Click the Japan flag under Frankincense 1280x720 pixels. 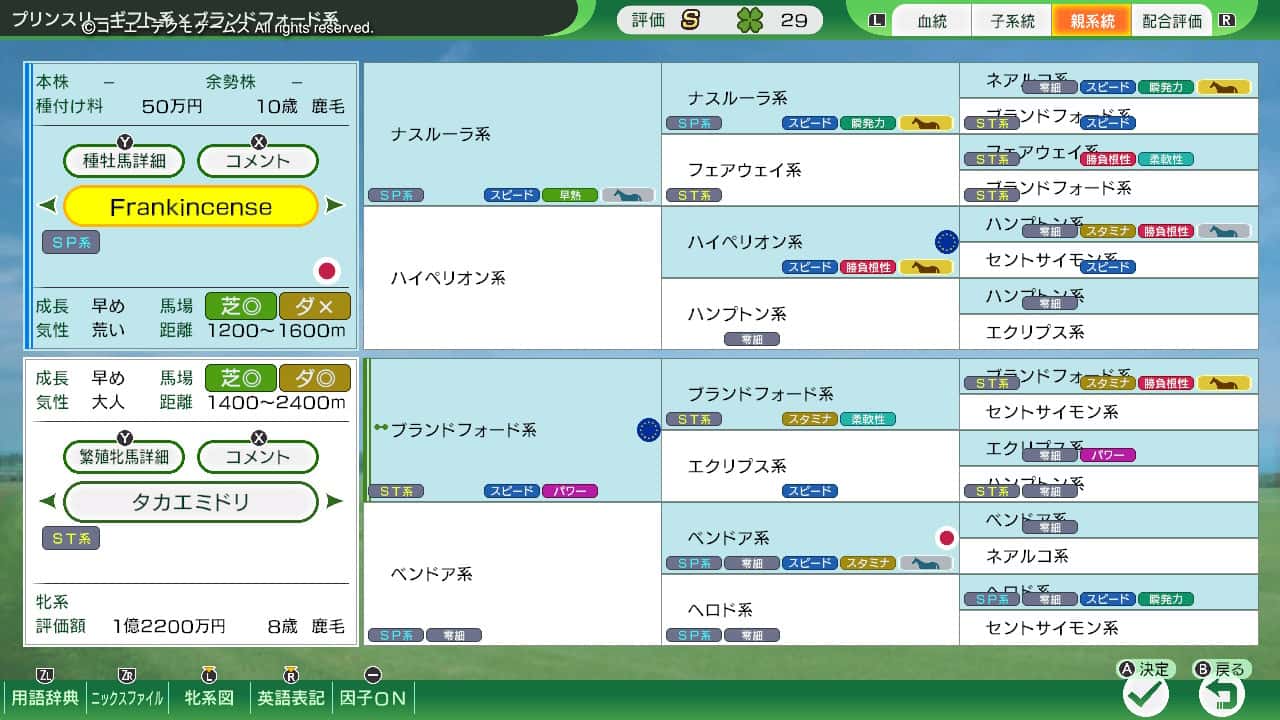[x=326, y=270]
